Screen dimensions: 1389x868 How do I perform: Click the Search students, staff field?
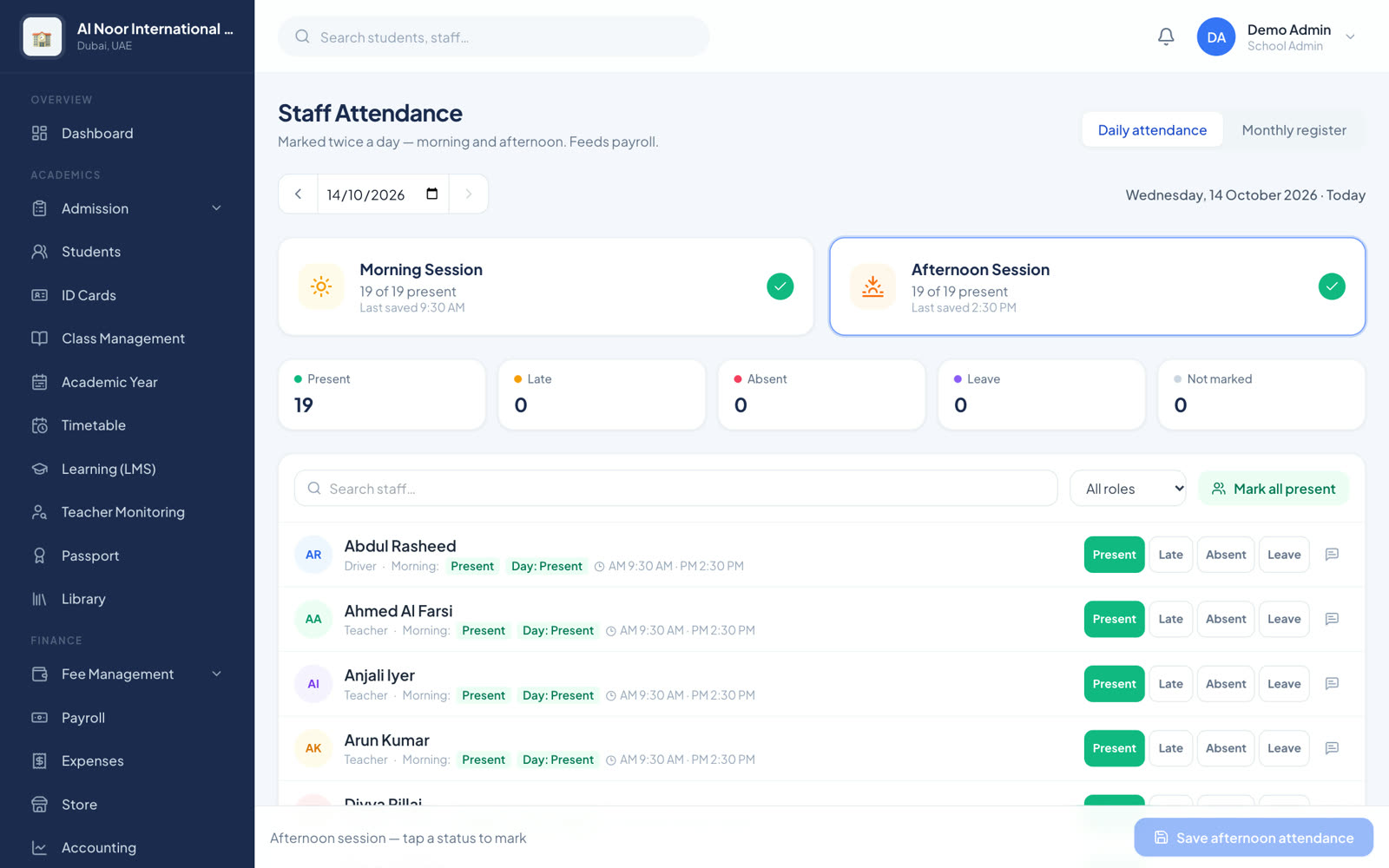(x=494, y=37)
